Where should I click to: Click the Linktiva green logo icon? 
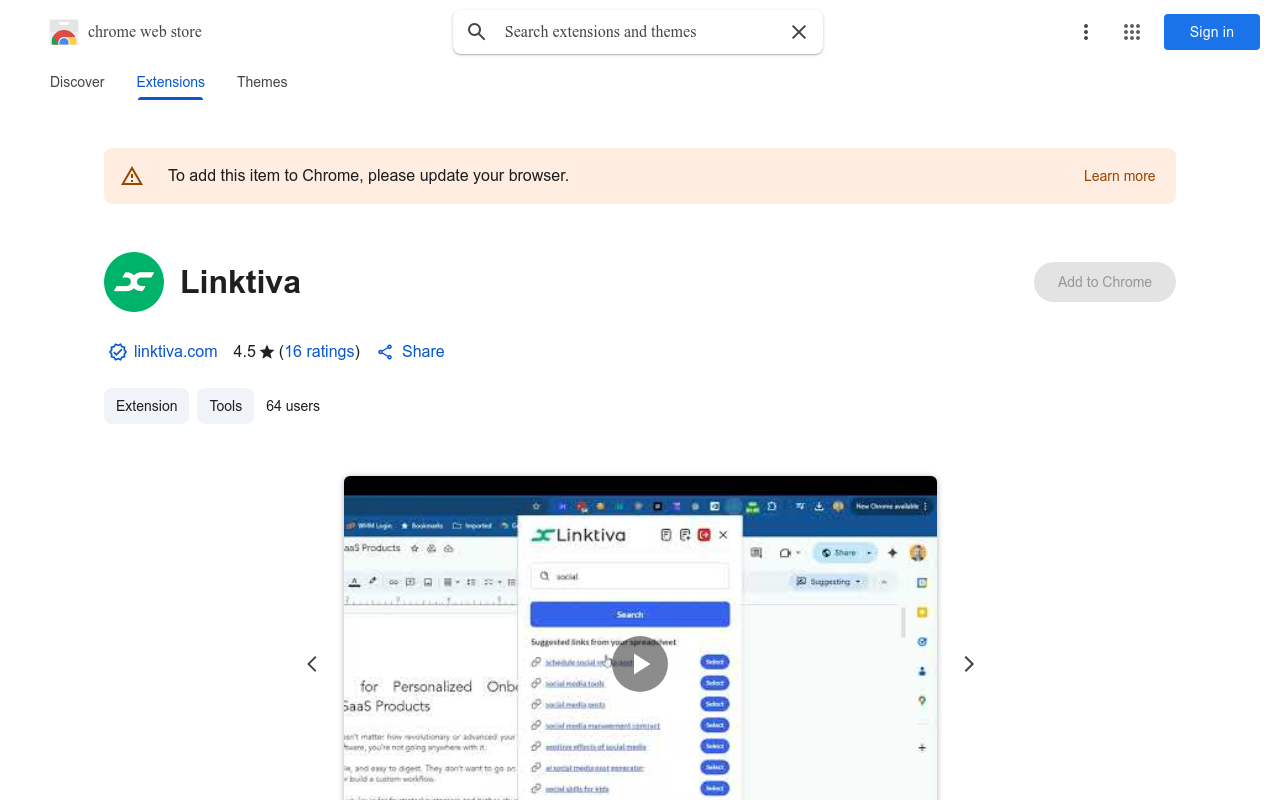coord(134,282)
